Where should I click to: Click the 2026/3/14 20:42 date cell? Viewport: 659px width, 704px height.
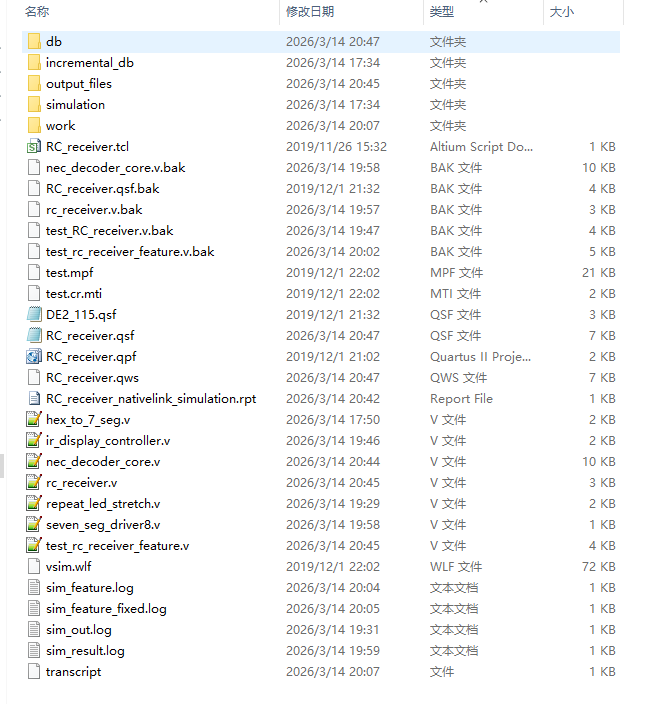333,399
